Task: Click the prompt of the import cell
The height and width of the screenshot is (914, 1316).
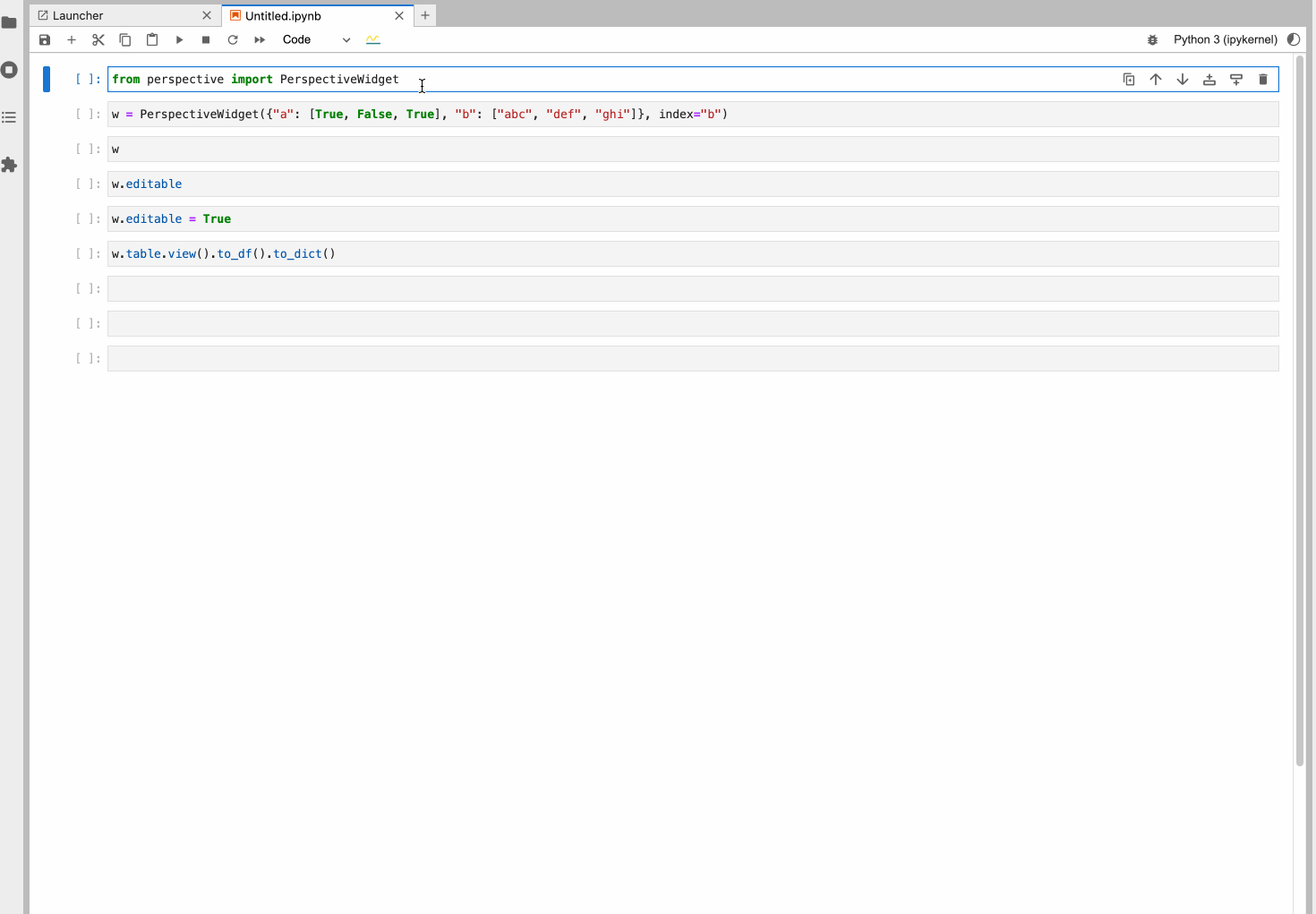Action: coord(89,80)
